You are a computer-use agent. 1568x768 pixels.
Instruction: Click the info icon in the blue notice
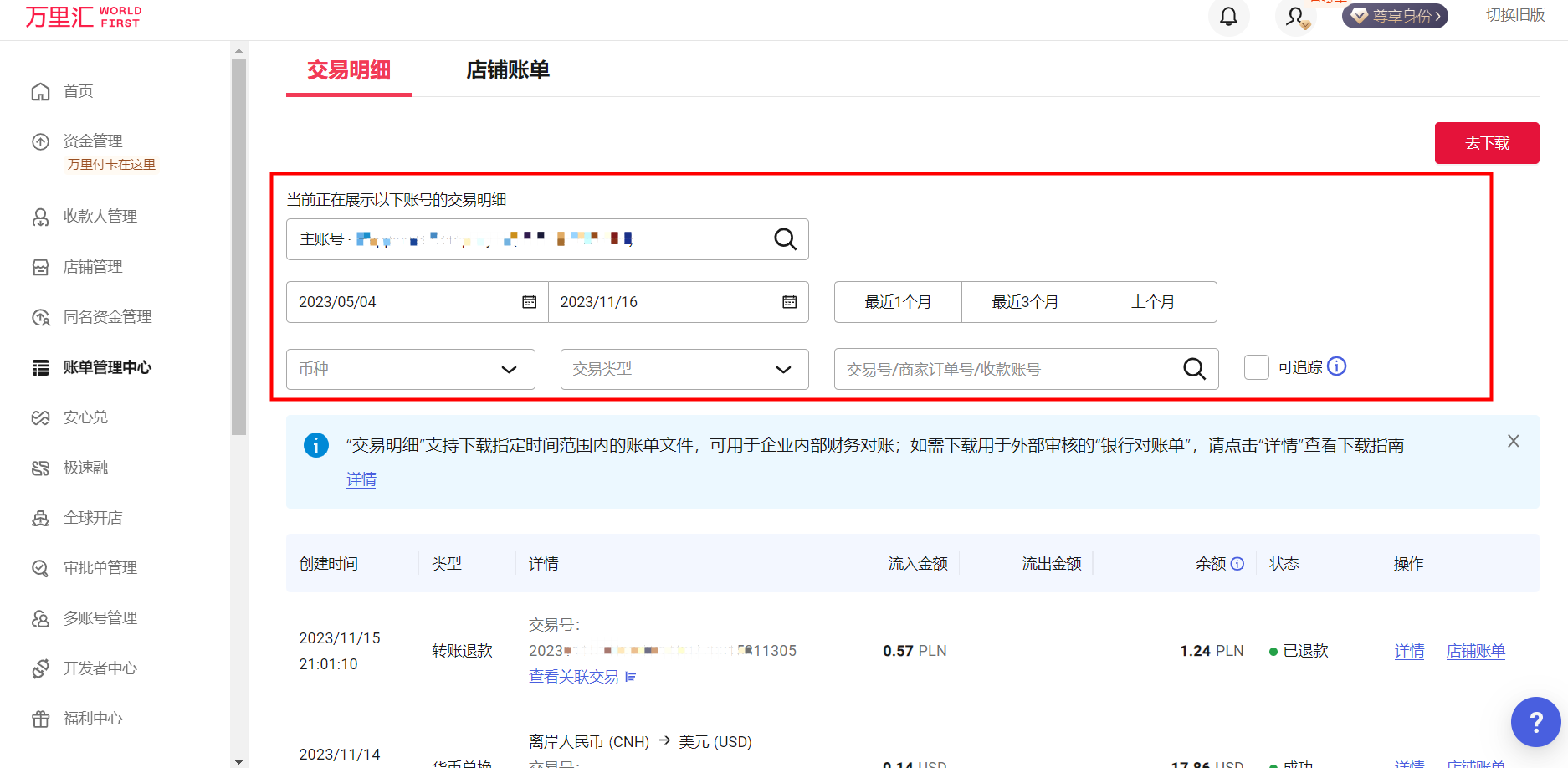tap(316, 444)
